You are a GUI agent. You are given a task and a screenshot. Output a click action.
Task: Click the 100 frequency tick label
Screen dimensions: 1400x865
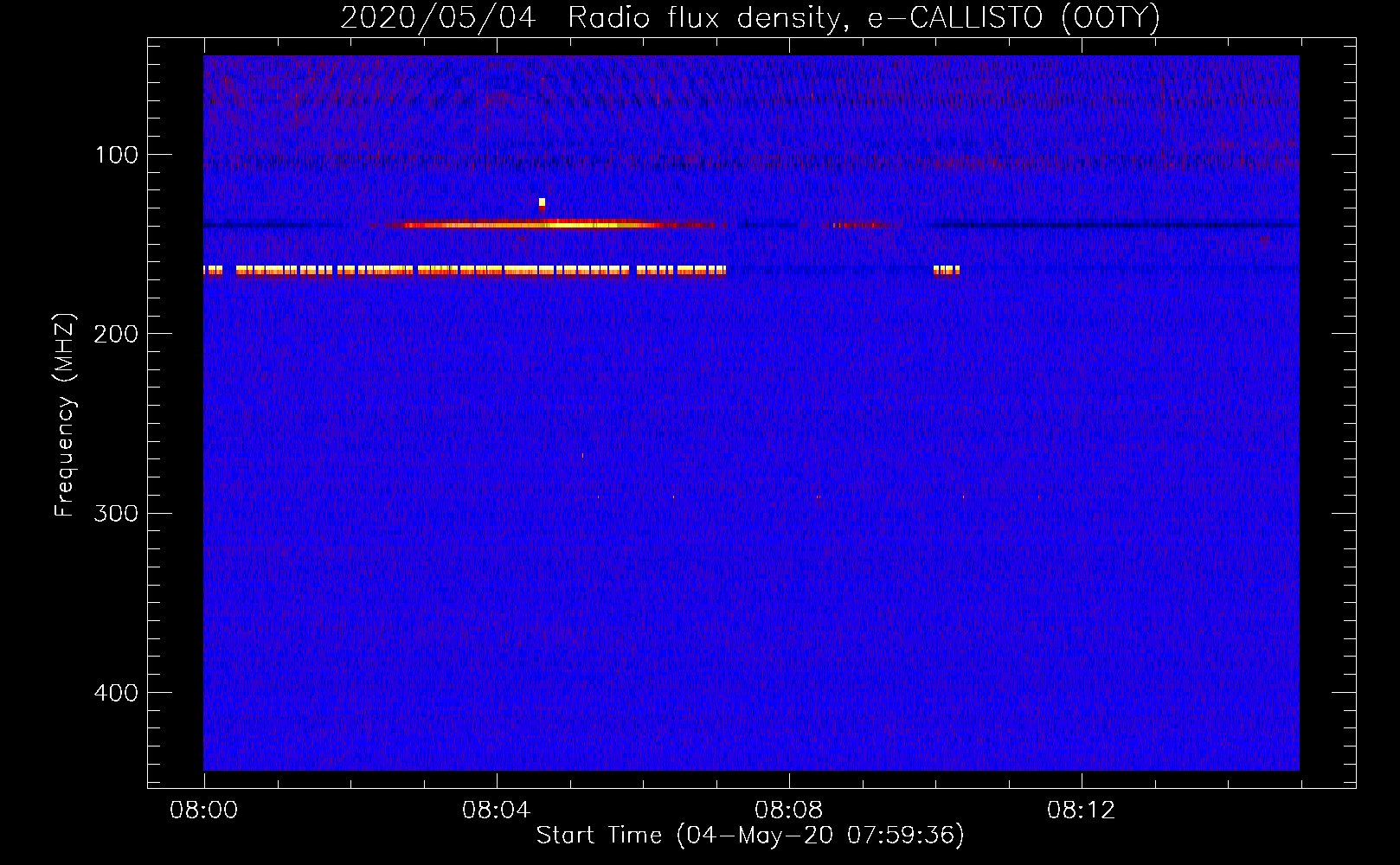click(x=117, y=155)
